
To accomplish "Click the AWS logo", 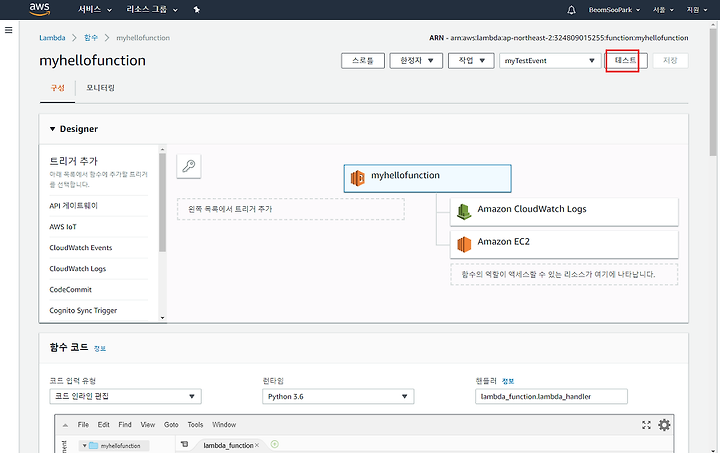I will click(x=39, y=9).
